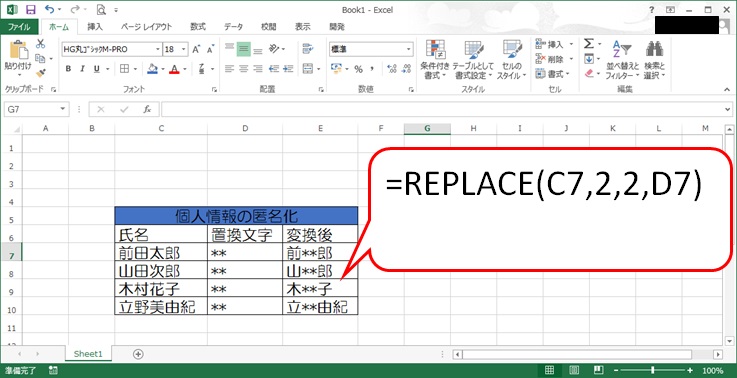Toggle align text left
Image resolution: width=737 pixels, height=378 pixels.
coord(229,69)
